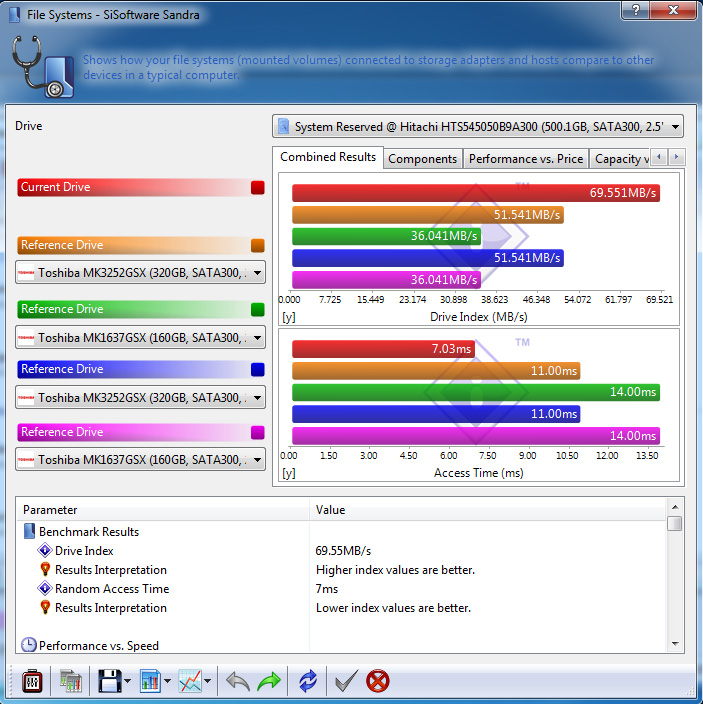Viewport: 703px width, 704px height.
Task: Select the Random Access Time row
Action: click(341, 589)
